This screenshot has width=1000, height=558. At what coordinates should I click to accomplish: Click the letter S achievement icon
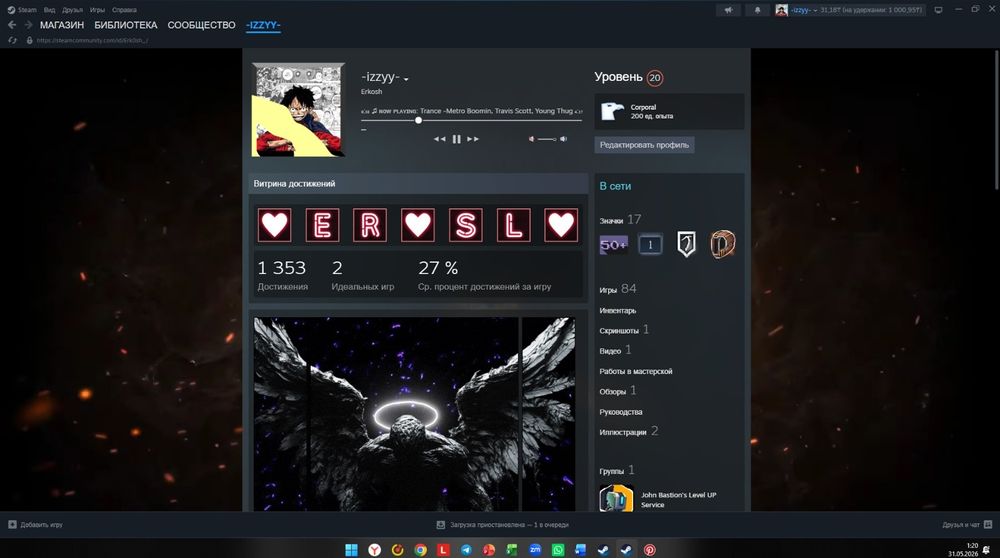pyautogui.click(x=466, y=225)
